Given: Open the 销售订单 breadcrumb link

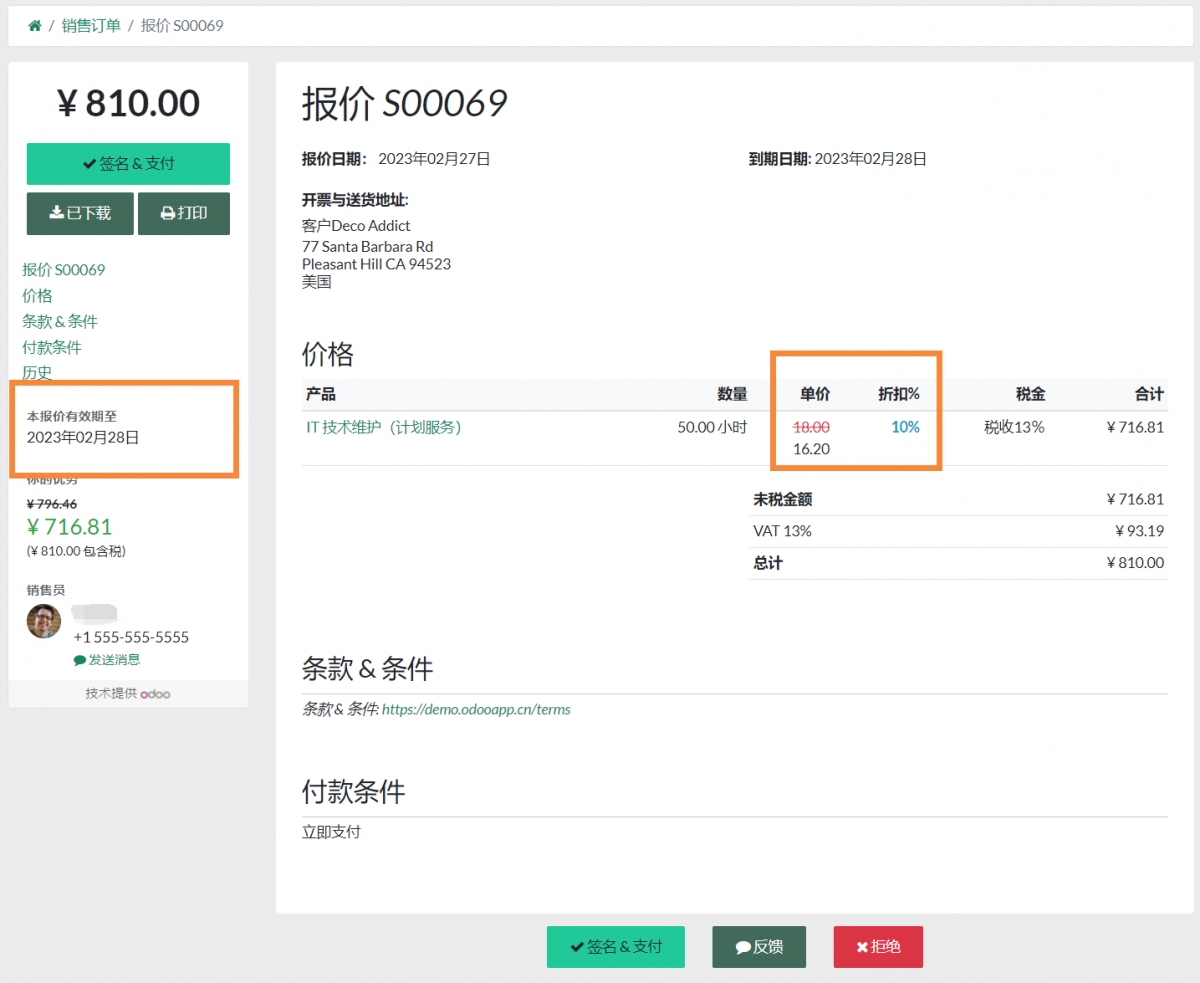Looking at the screenshot, I should click(90, 25).
